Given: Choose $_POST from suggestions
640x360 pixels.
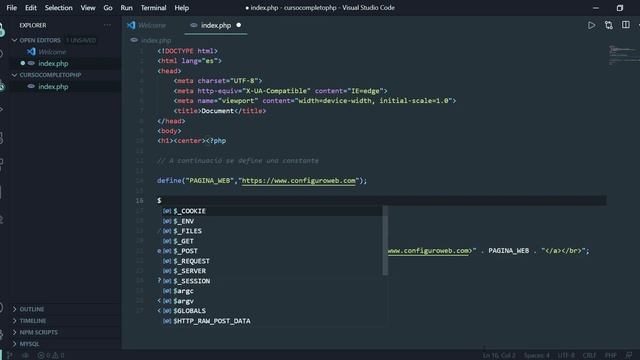Looking at the screenshot, I should [272, 251].
